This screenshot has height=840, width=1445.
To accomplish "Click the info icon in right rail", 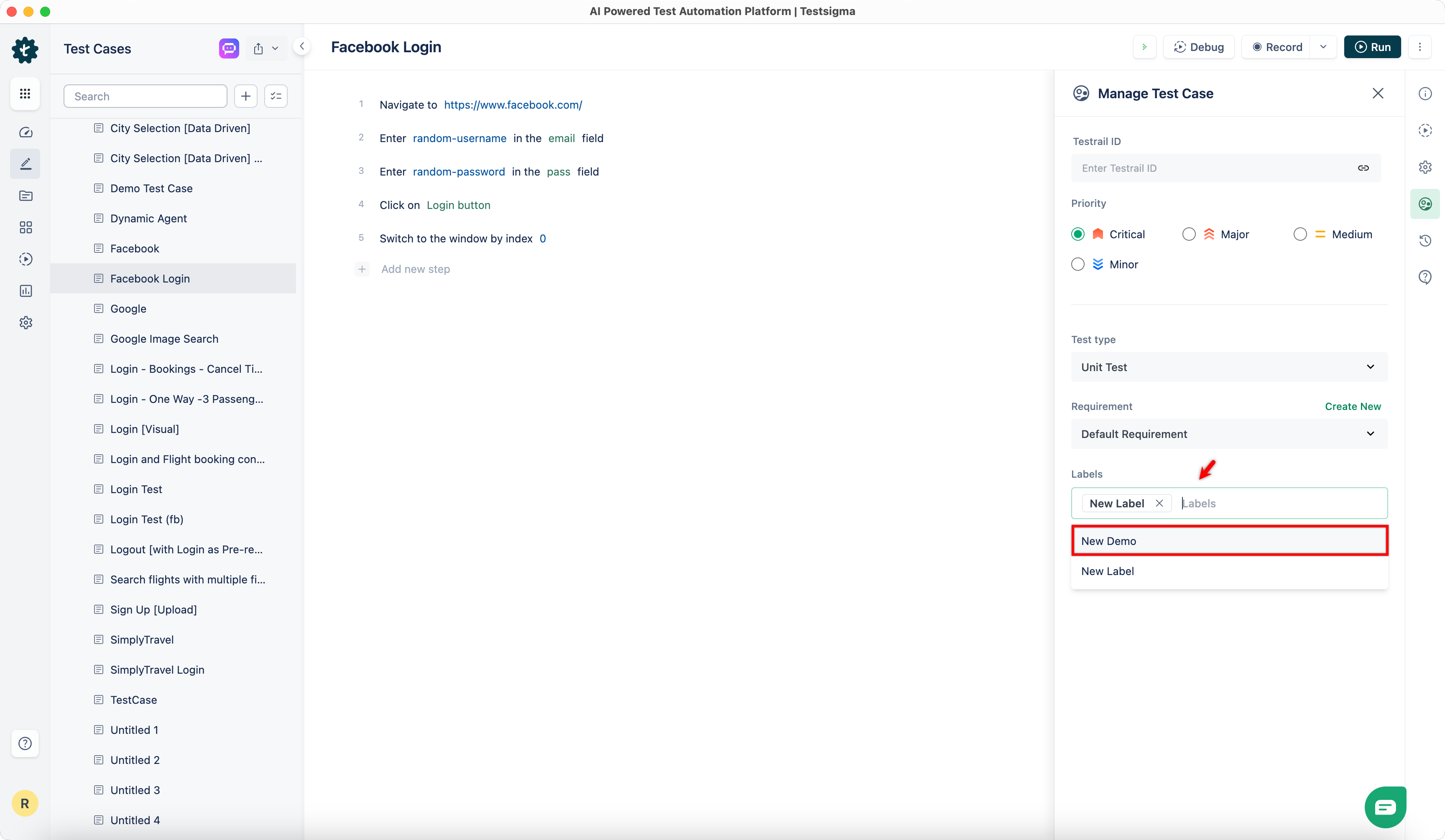I will (1425, 93).
